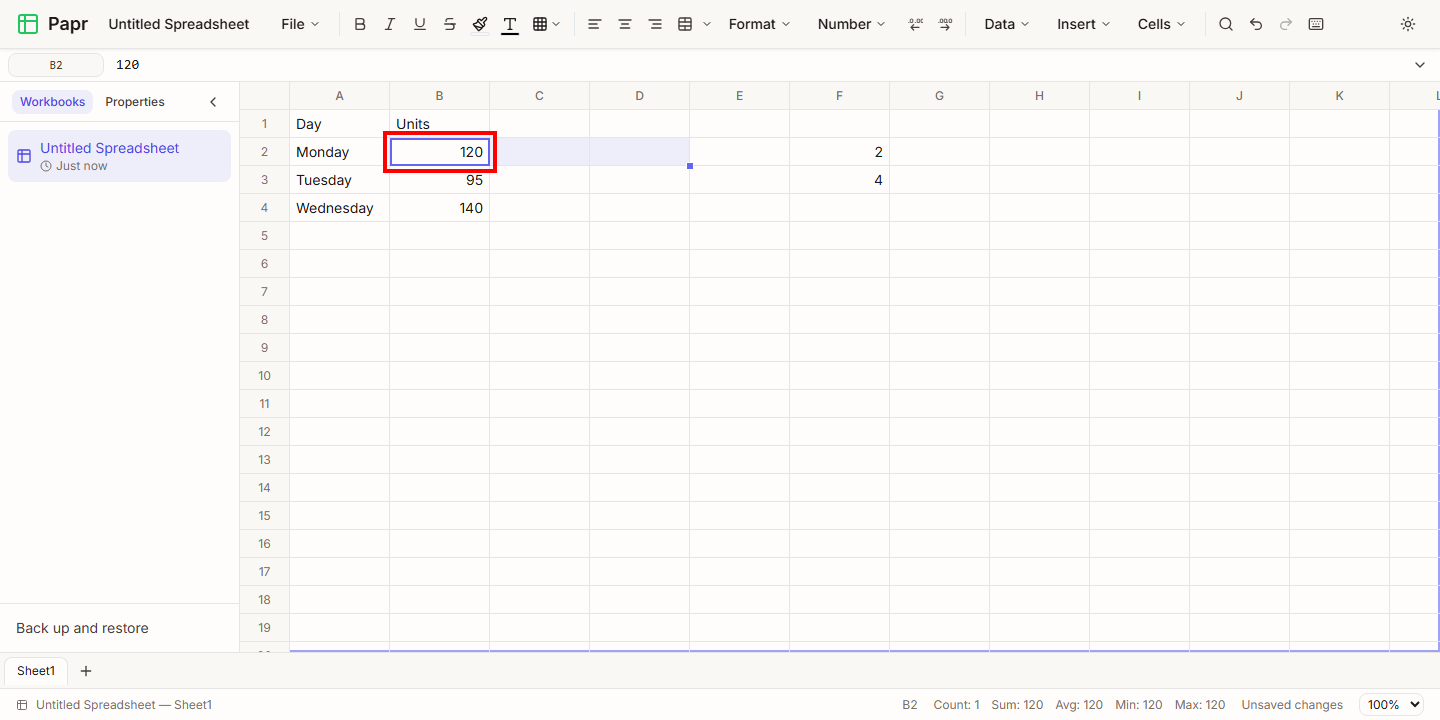This screenshot has width=1440, height=720.
Task: Switch the light/dark theme sun icon
Action: (1408, 24)
